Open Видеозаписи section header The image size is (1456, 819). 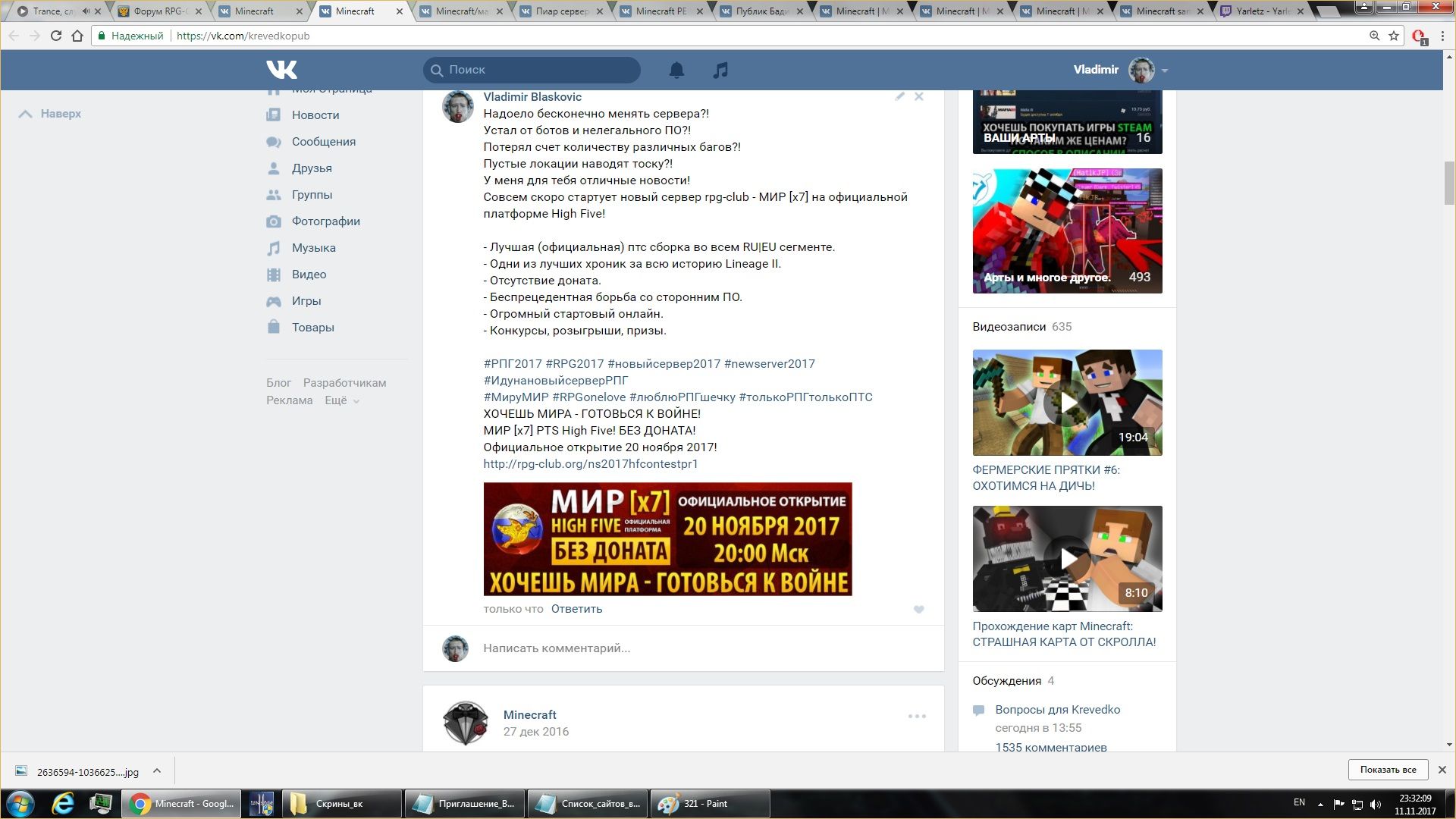tap(1009, 327)
